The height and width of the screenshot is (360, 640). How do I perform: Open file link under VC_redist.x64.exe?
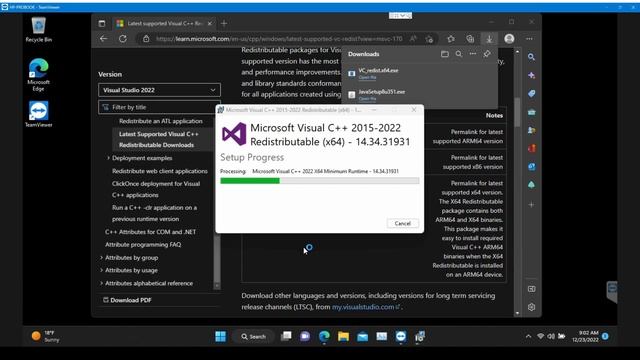367,78
